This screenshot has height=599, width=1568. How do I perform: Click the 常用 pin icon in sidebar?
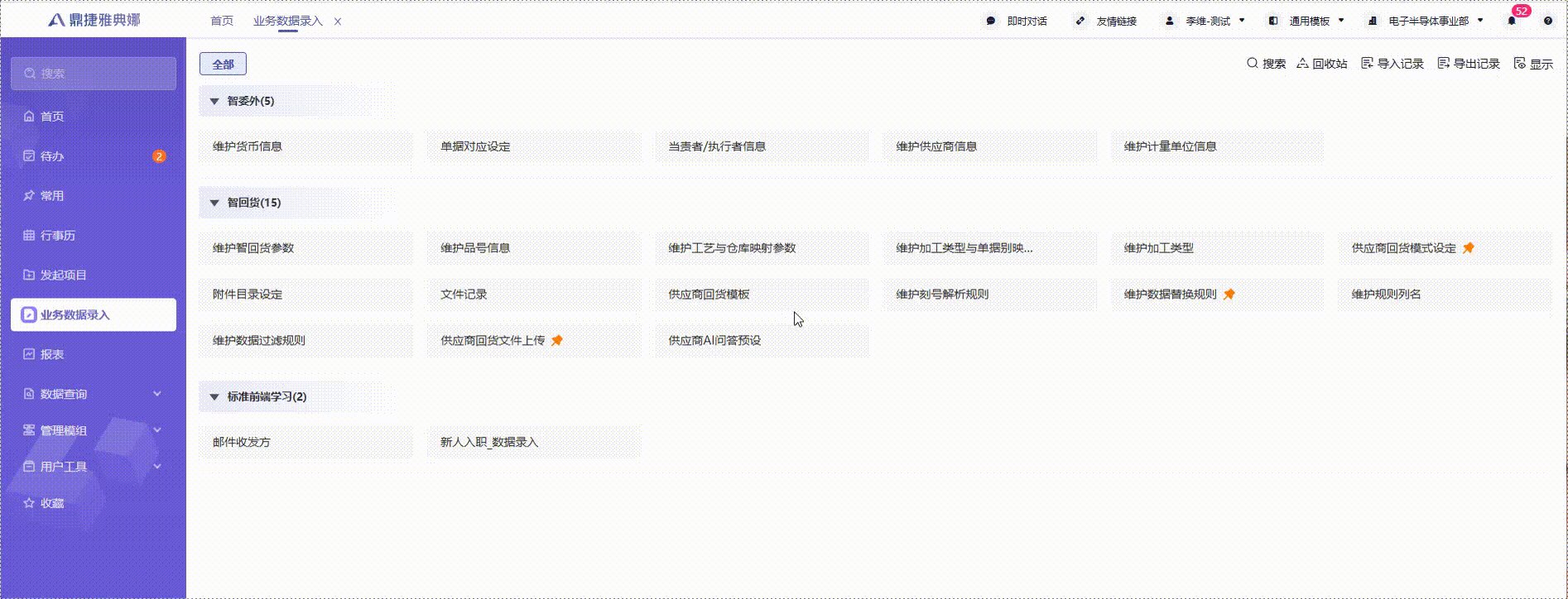[x=29, y=196]
